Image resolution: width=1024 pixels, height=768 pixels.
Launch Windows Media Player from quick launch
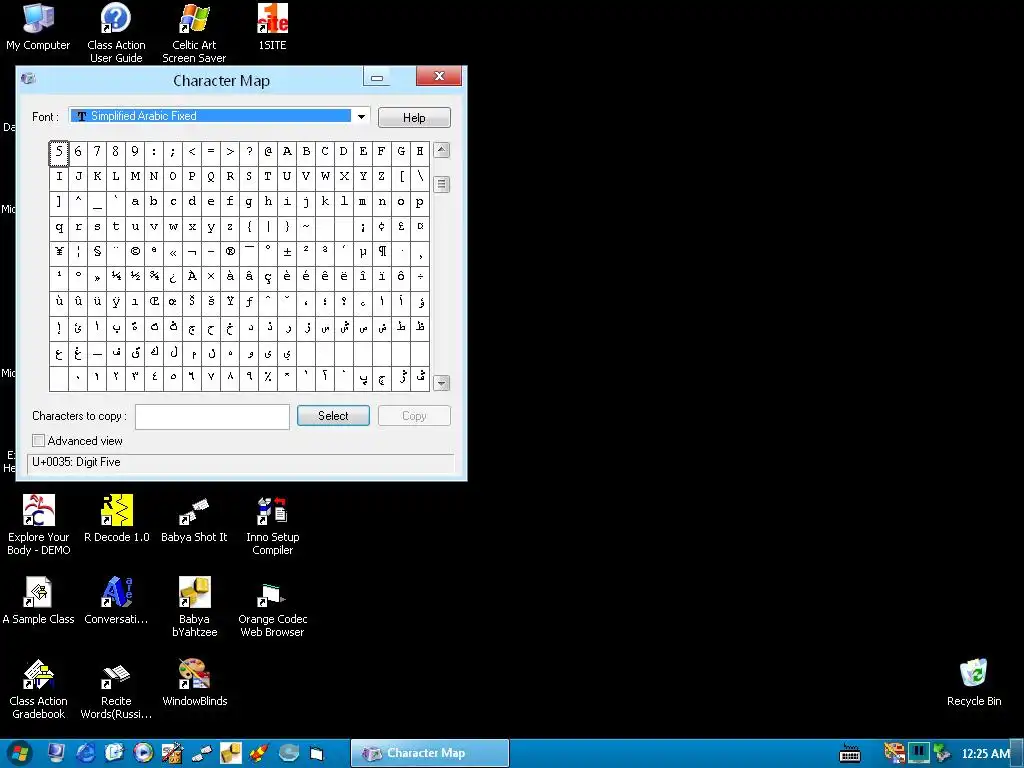coord(143,753)
